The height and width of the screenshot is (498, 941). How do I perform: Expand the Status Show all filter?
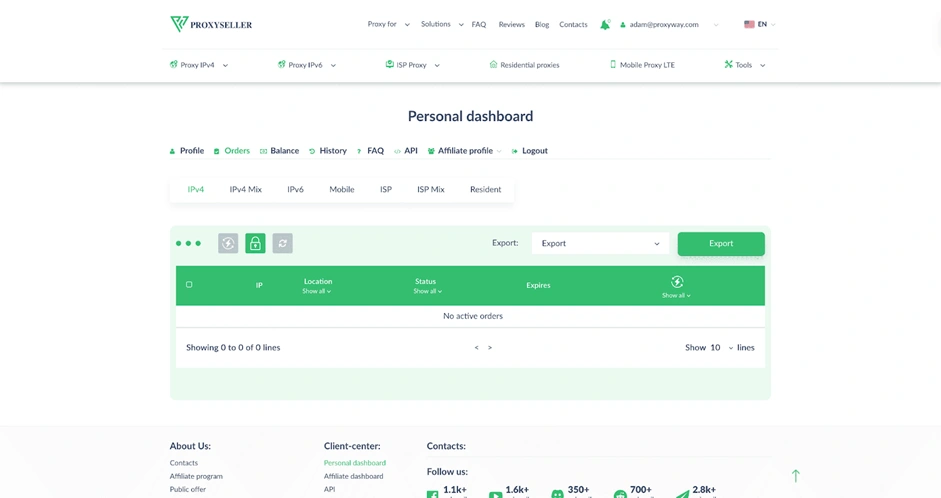pyautogui.click(x=427, y=292)
